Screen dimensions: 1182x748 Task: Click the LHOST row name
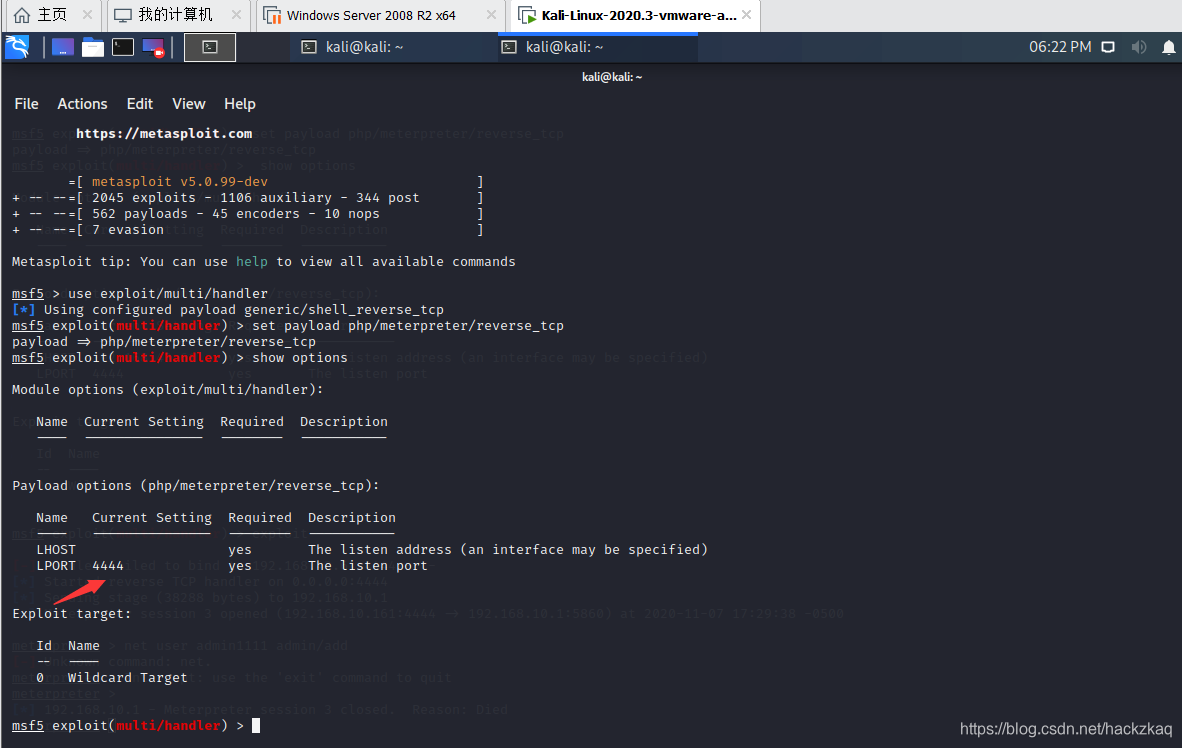56,550
